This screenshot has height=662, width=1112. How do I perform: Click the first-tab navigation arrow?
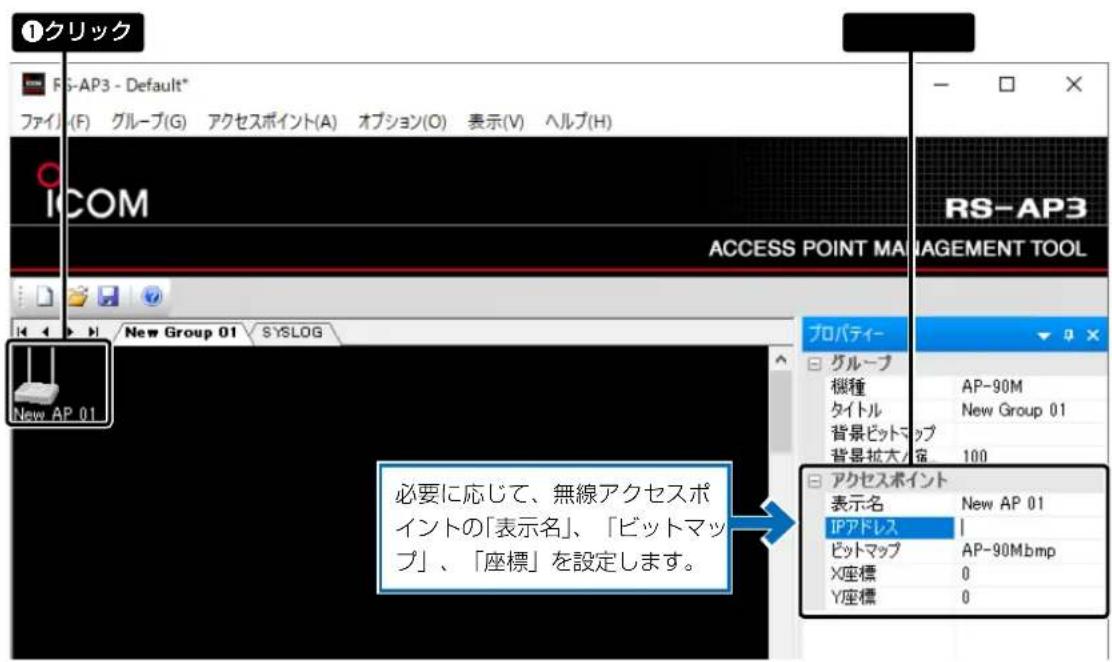pos(22,331)
